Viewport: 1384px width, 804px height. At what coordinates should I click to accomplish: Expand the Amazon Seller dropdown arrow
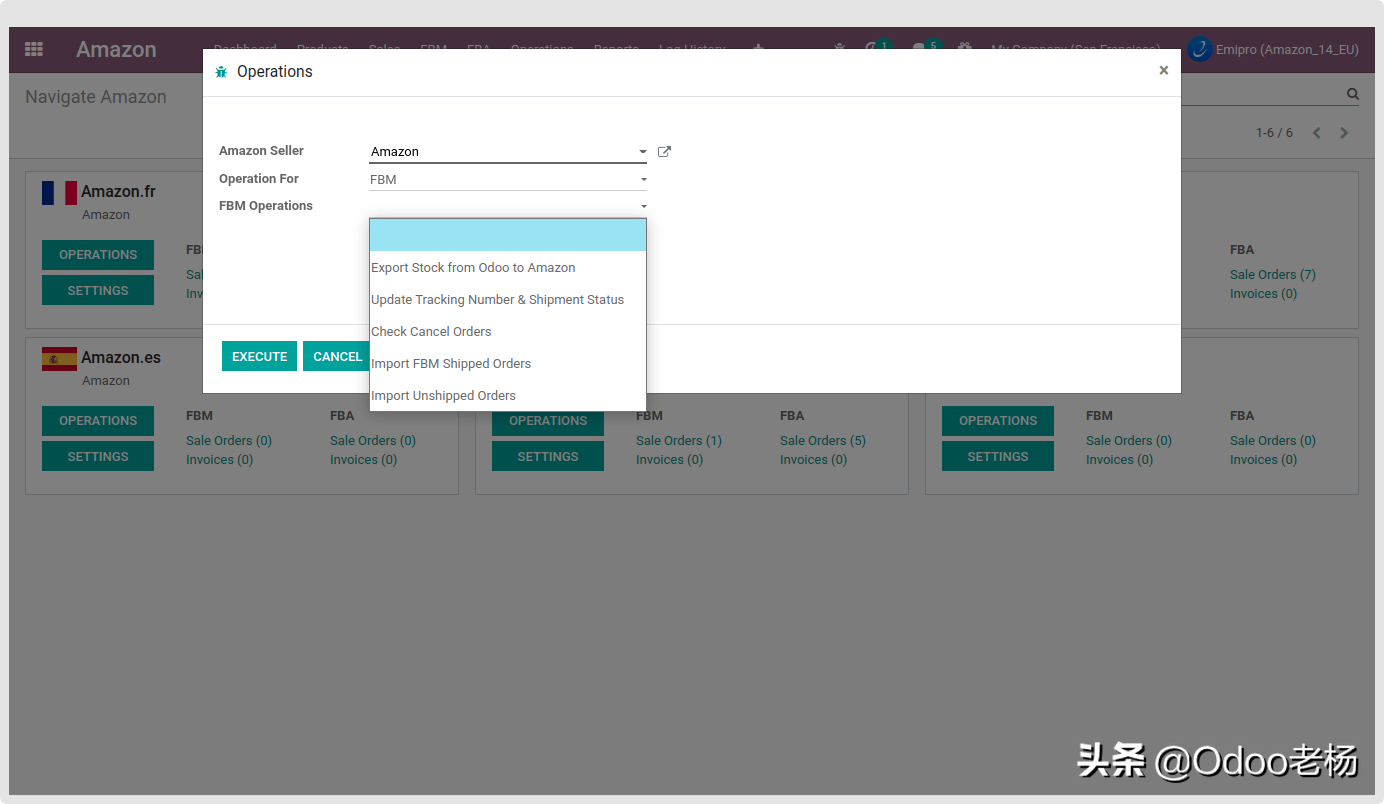(643, 152)
